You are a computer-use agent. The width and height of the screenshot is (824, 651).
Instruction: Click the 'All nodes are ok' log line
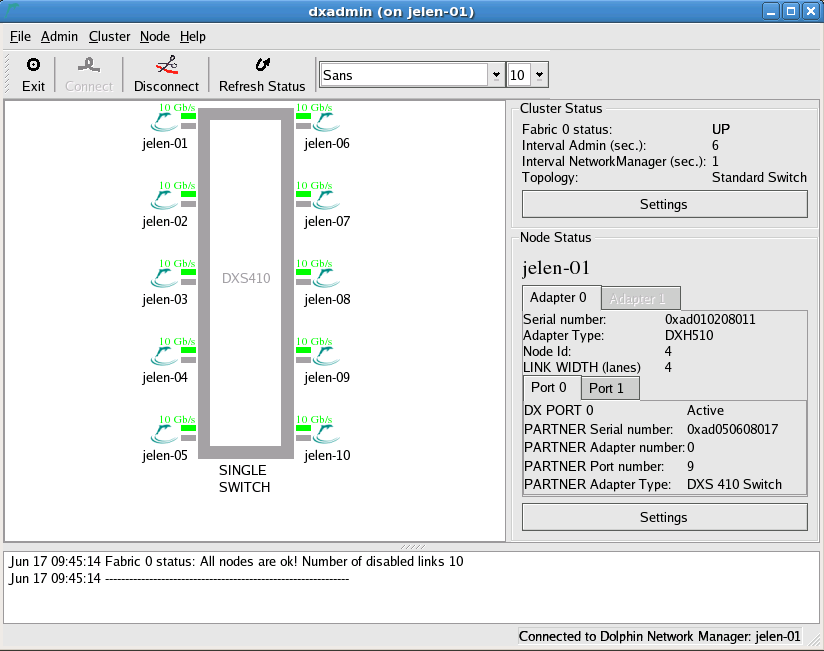[236, 561]
